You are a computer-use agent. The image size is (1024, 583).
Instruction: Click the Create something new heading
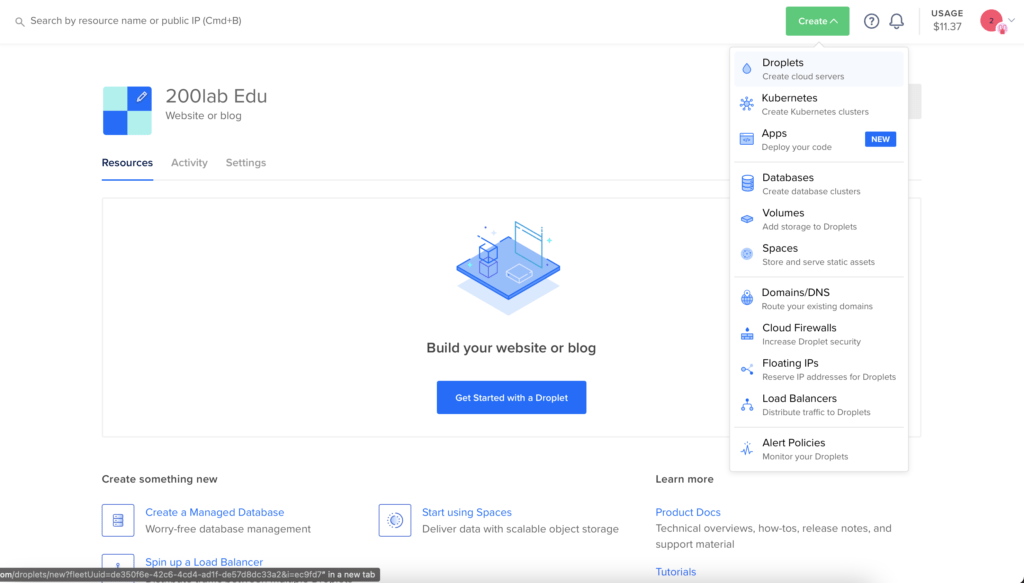tap(159, 479)
